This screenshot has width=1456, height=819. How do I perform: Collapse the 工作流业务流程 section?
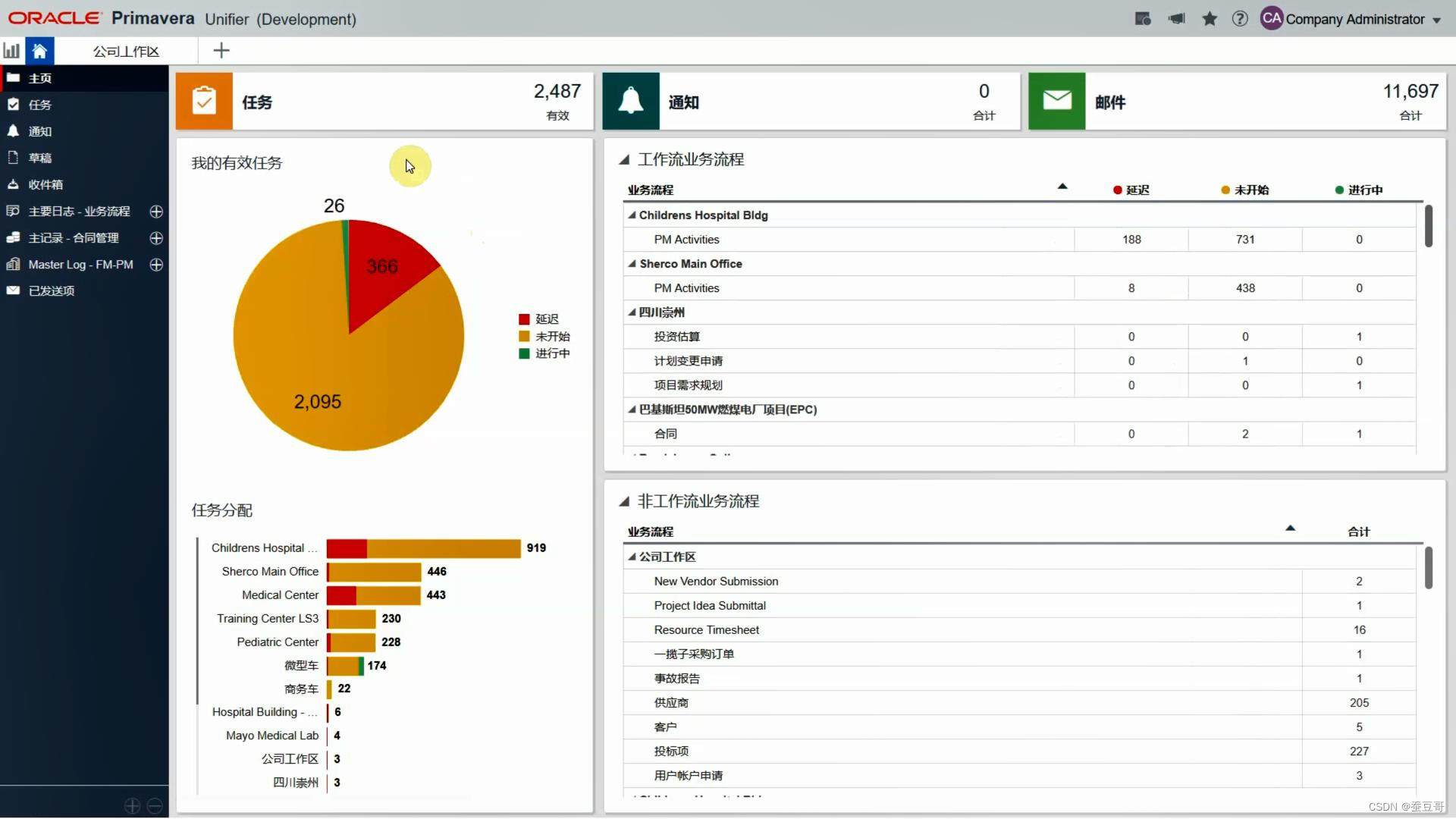click(624, 159)
